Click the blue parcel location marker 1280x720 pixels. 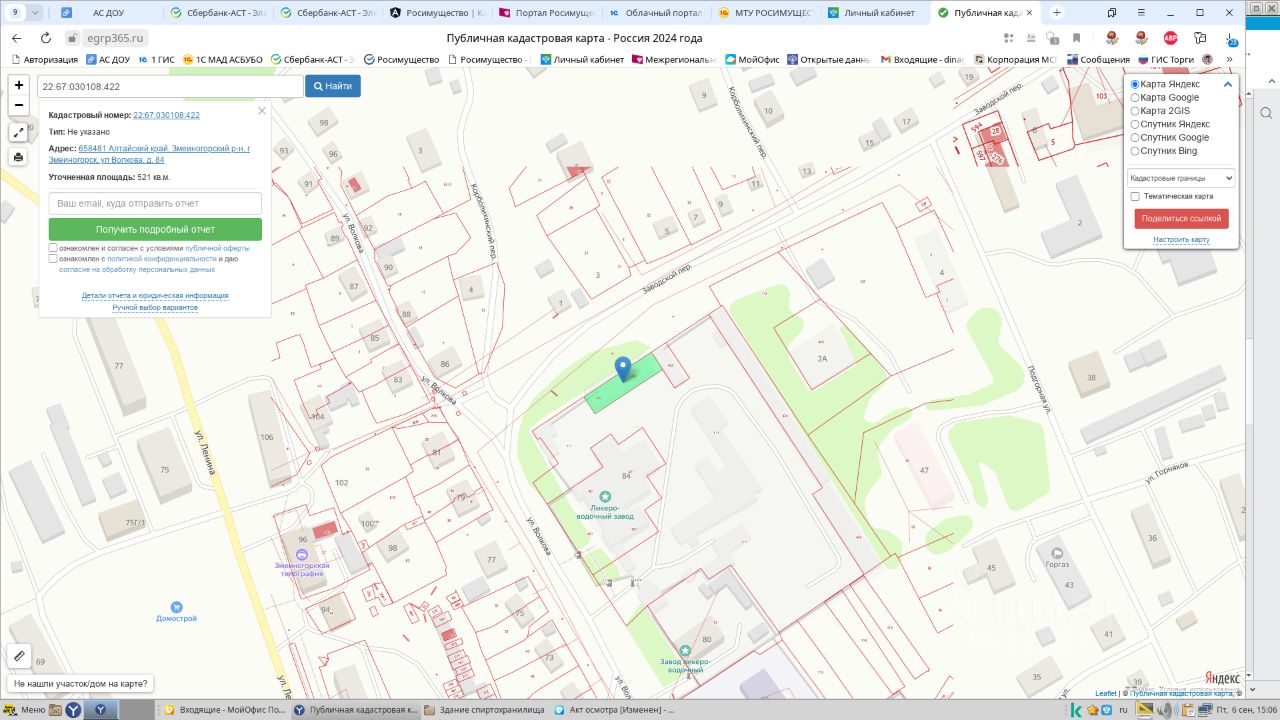click(x=623, y=369)
